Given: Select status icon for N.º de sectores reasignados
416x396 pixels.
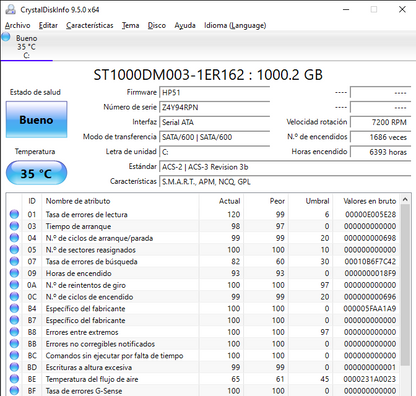Looking at the screenshot, I should pyautogui.click(x=14, y=249).
